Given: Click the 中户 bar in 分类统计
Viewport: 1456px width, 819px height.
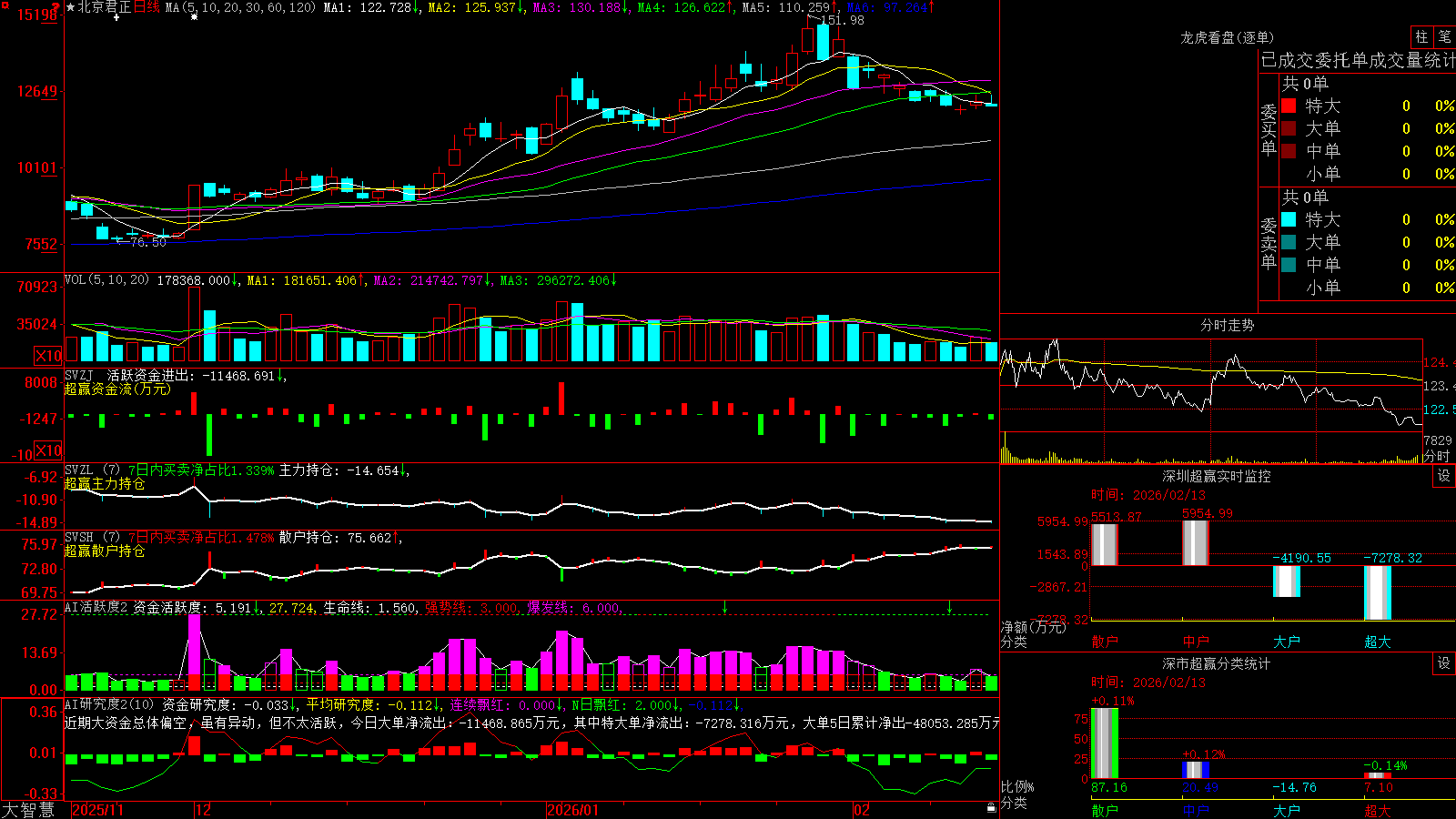Looking at the screenshot, I should tap(1195, 770).
